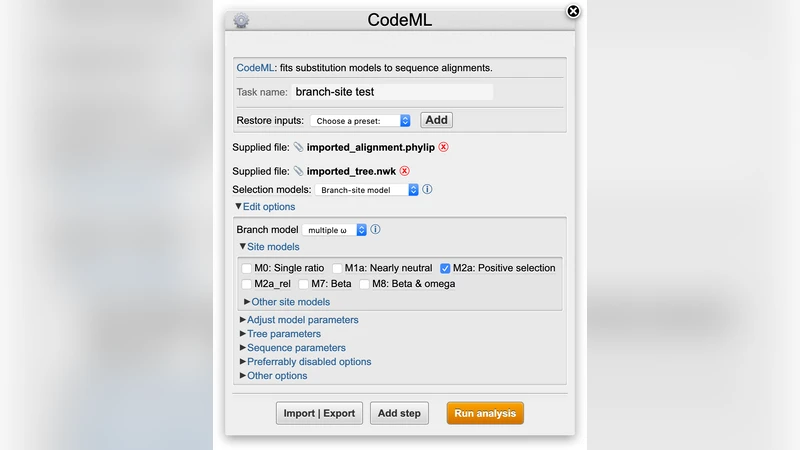Click the gear settings icon
Image resolution: width=800 pixels, height=450 pixels.
coord(241,20)
